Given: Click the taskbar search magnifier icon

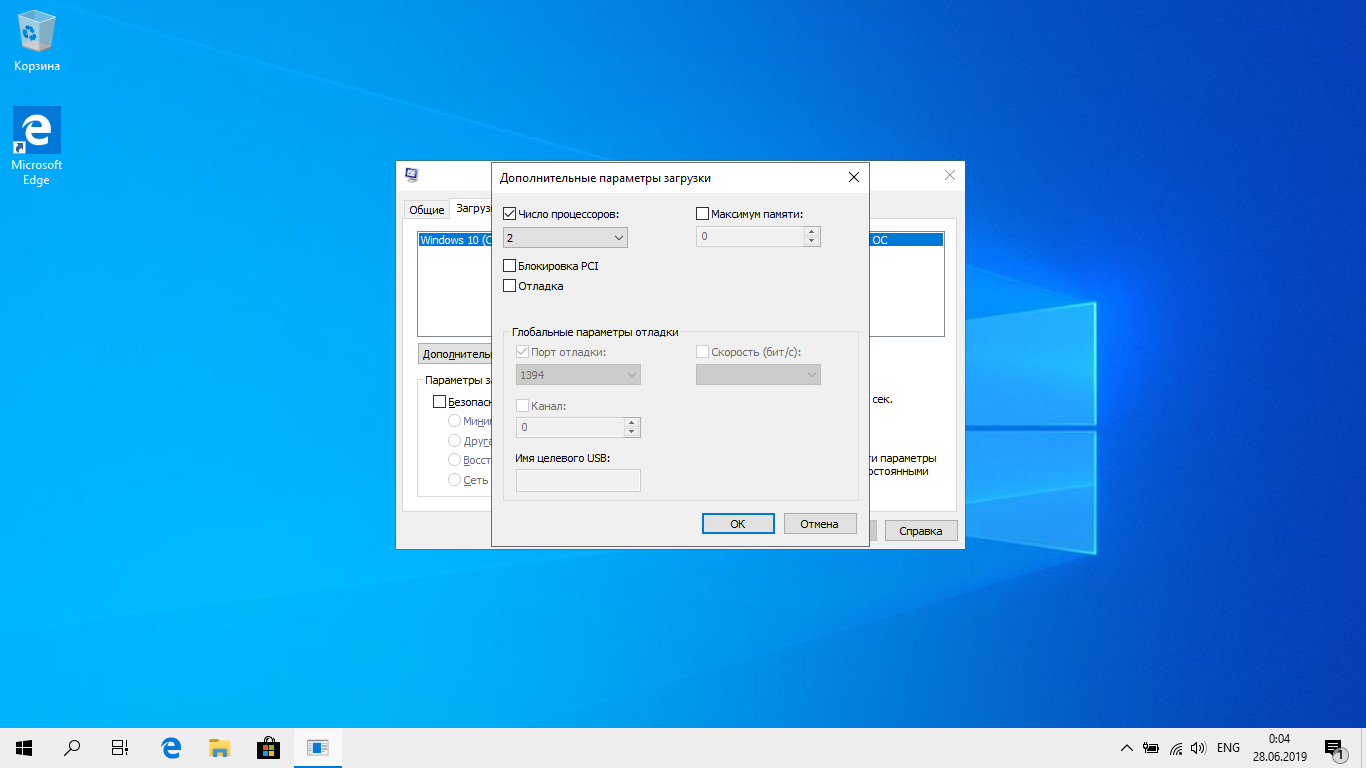Looking at the screenshot, I should 72,747.
